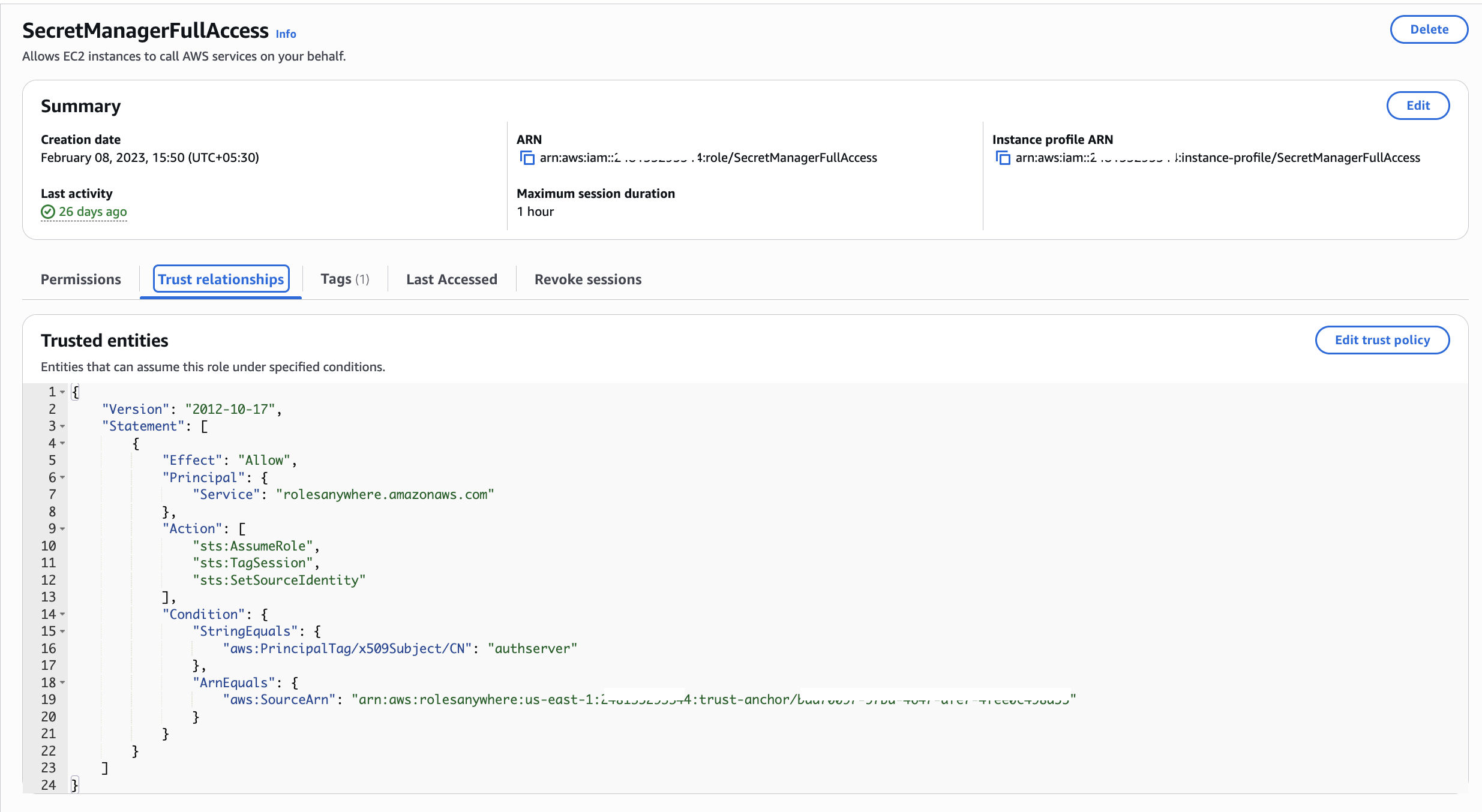This screenshot has height=812, width=1482.
Task: Fold the Principal block on line 6
Action: 62,478
